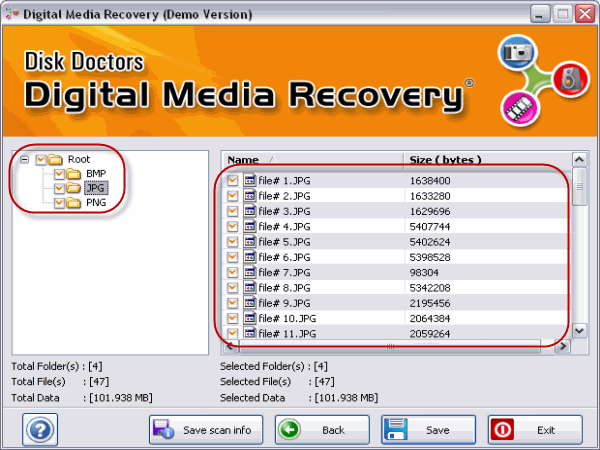Click the application icon in title bar

coord(12,14)
